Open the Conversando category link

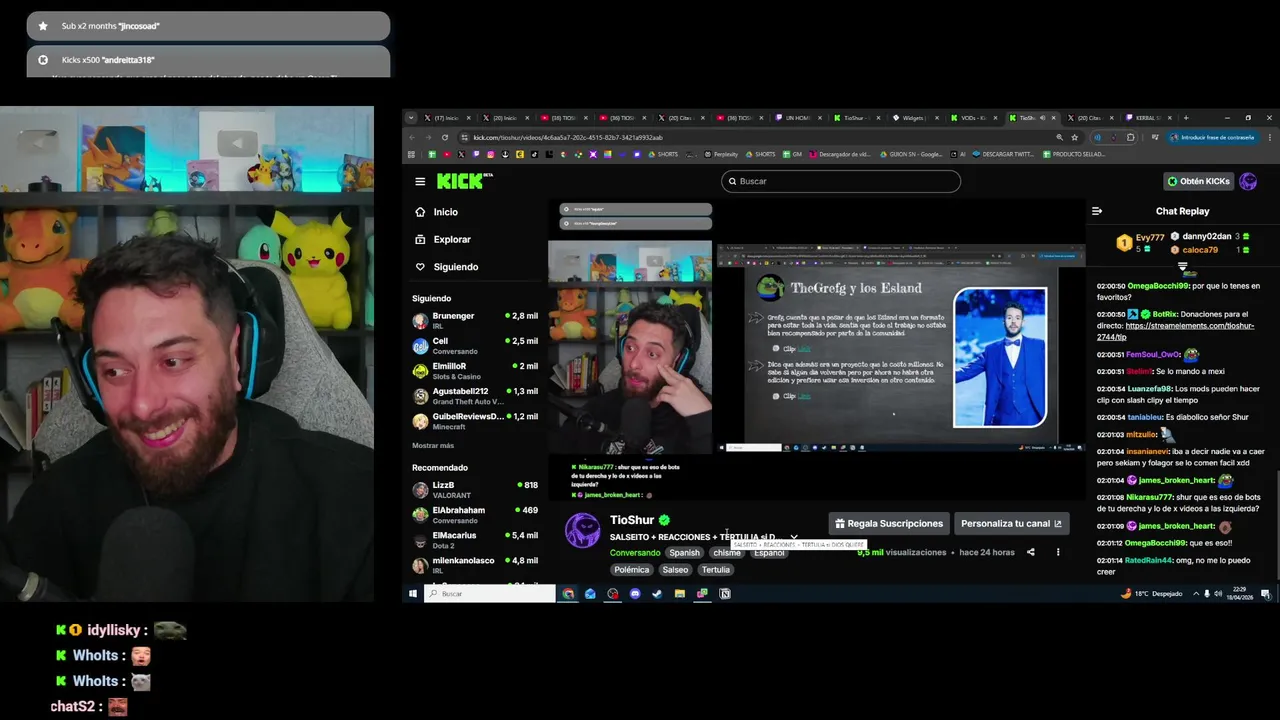(x=635, y=552)
